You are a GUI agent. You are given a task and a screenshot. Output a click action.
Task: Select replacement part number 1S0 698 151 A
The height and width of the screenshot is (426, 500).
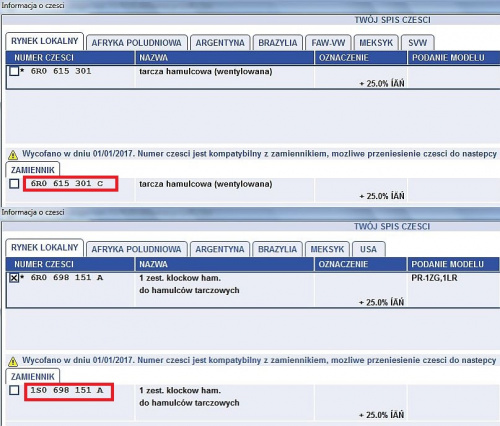click(67, 390)
